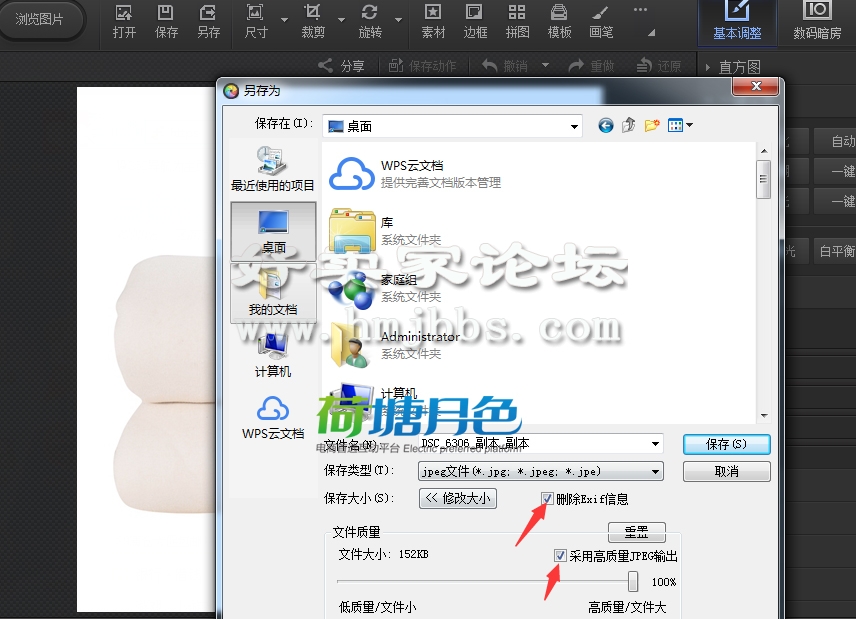This screenshot has width=856, height=619.
Task: Click the 打开 (Open) toolbar icon
Action: 124,21
